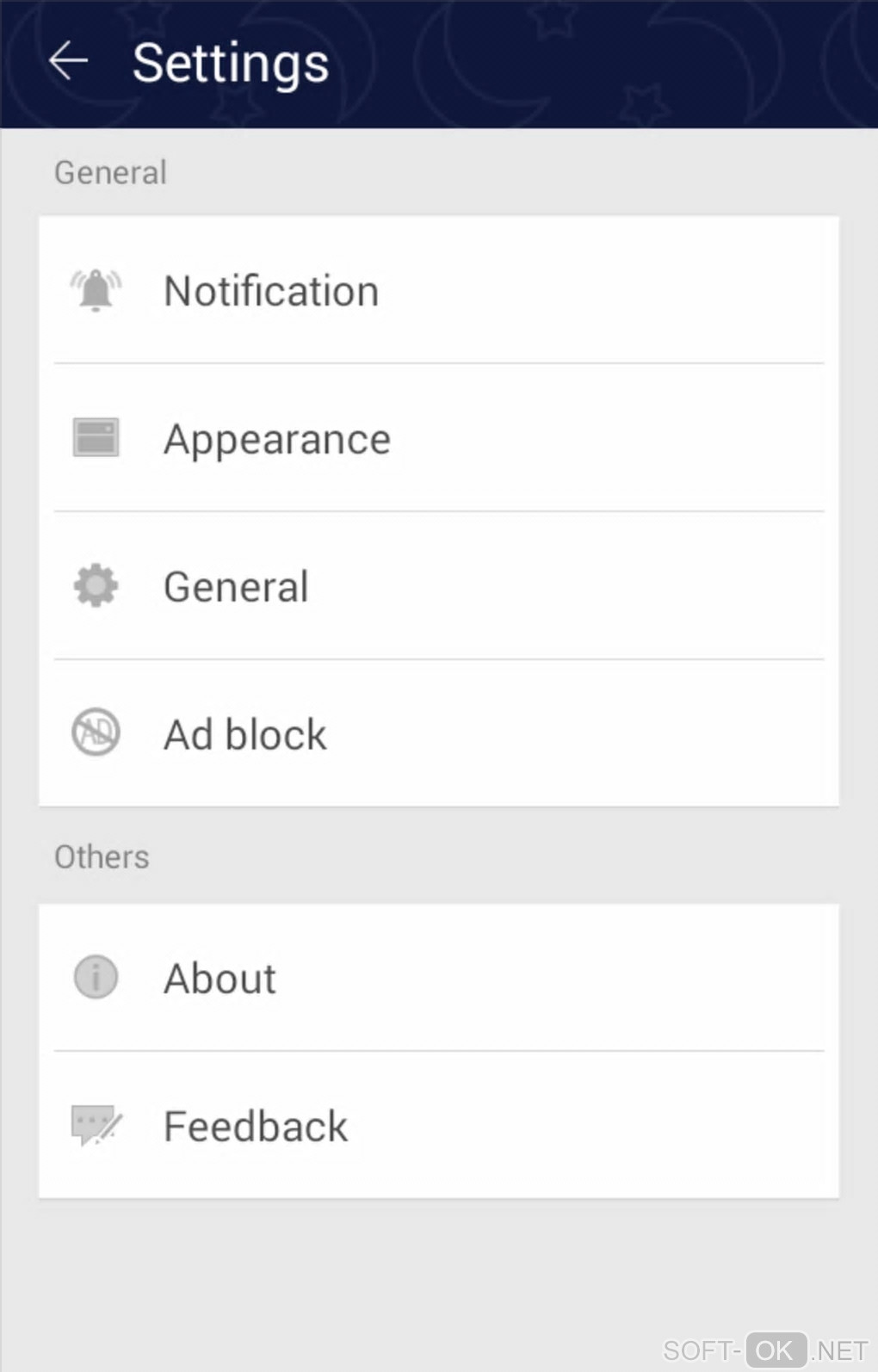Click the gray General section heading
The width and height of the screenshot is (878, 1372).
coord(110,173)
